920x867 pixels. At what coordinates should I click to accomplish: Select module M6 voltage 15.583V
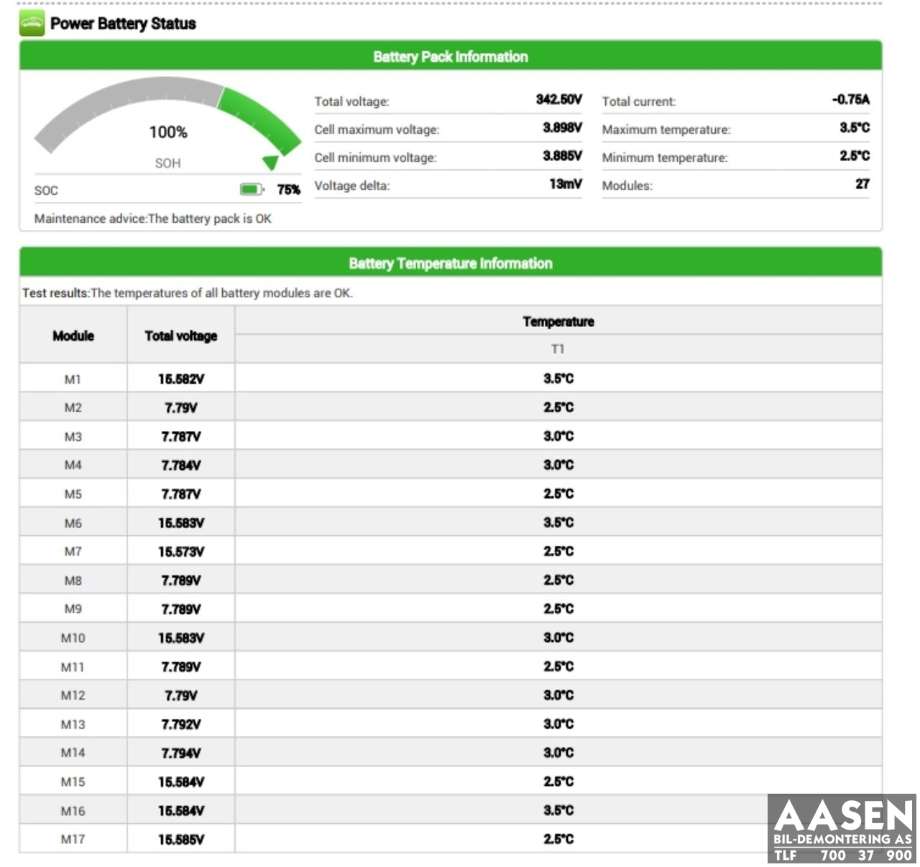pos(181,523)
